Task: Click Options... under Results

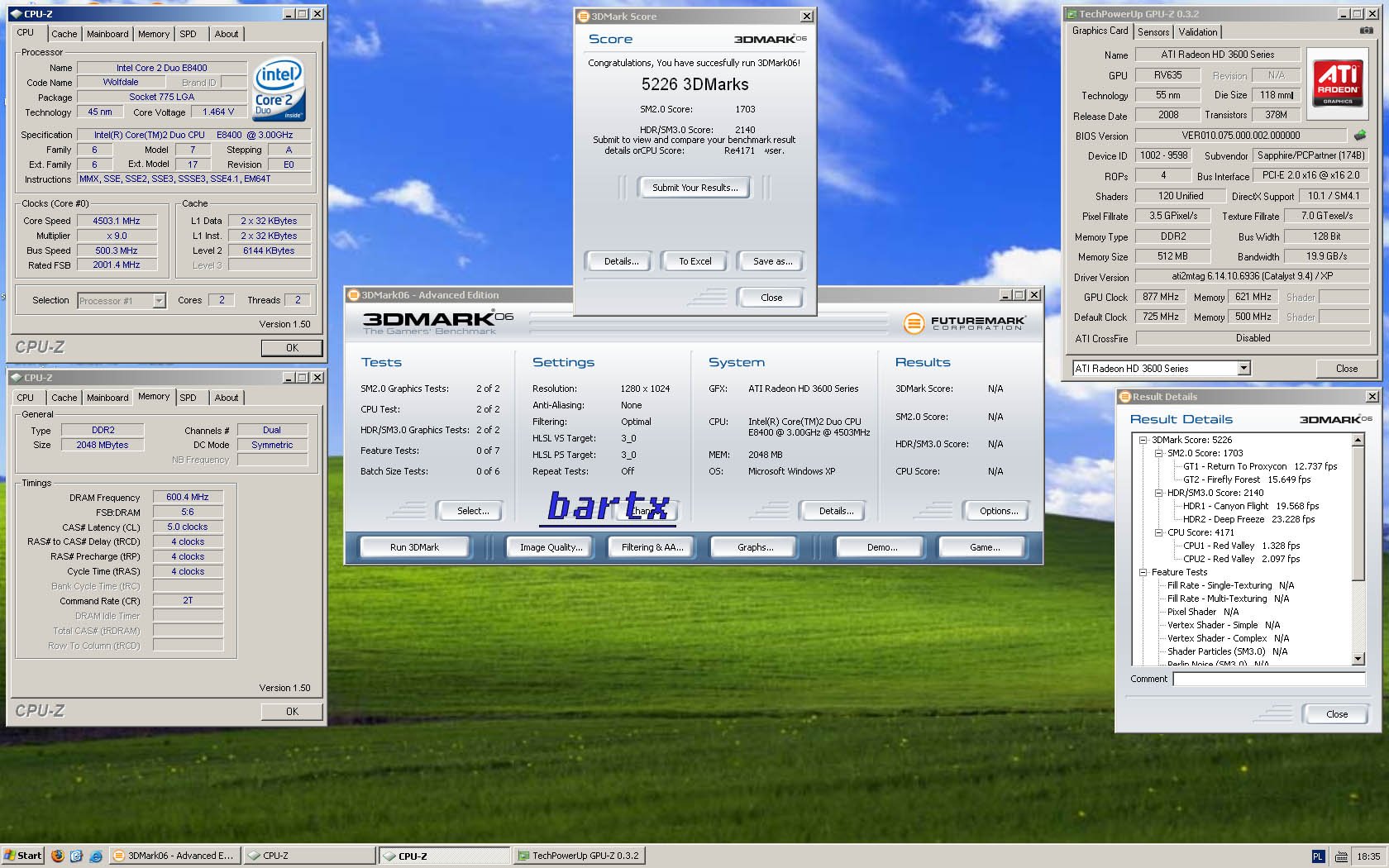Action: coord(999,511)
